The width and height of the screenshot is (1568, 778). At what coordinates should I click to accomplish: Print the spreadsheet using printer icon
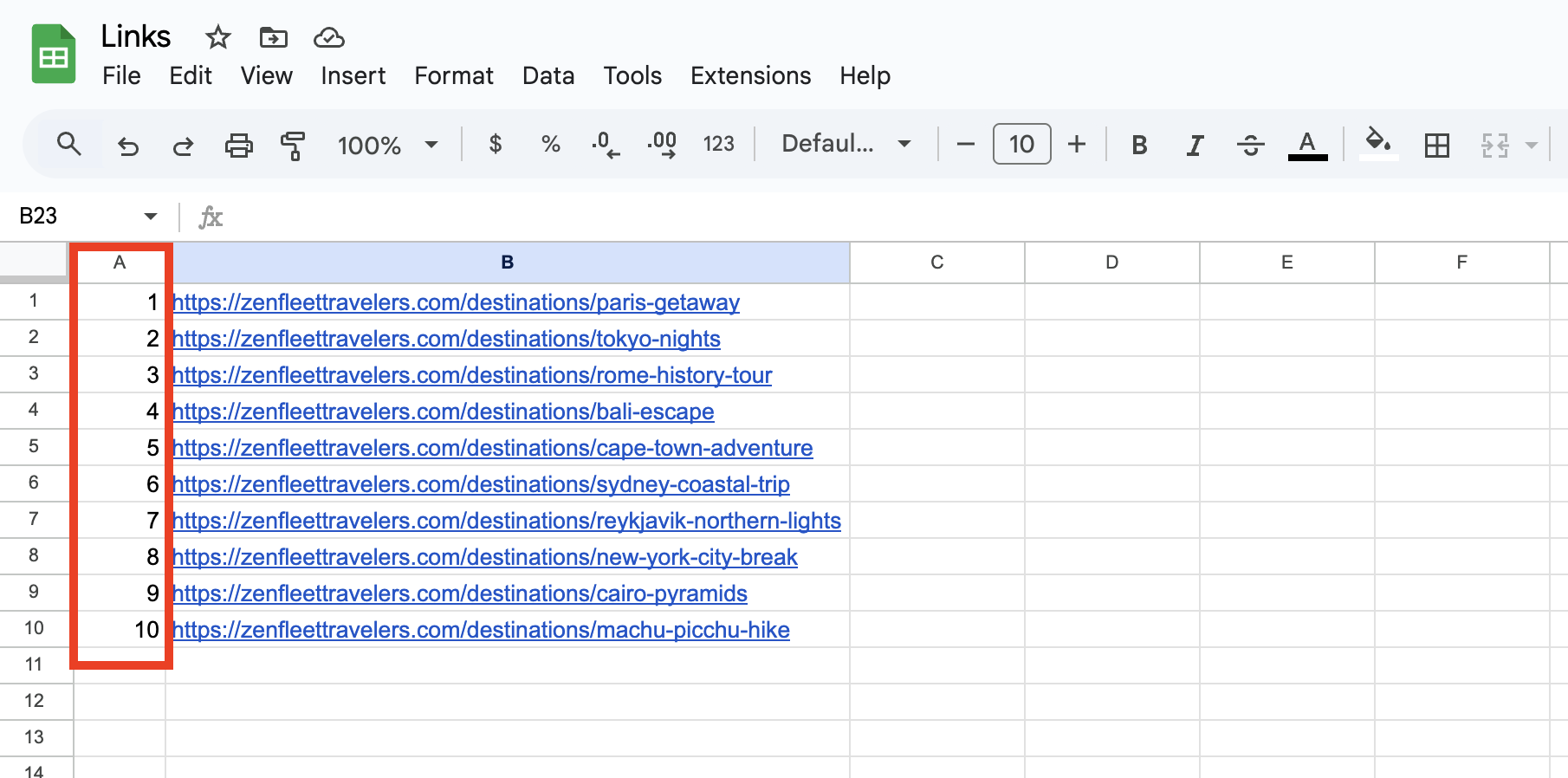click(238, 145)
